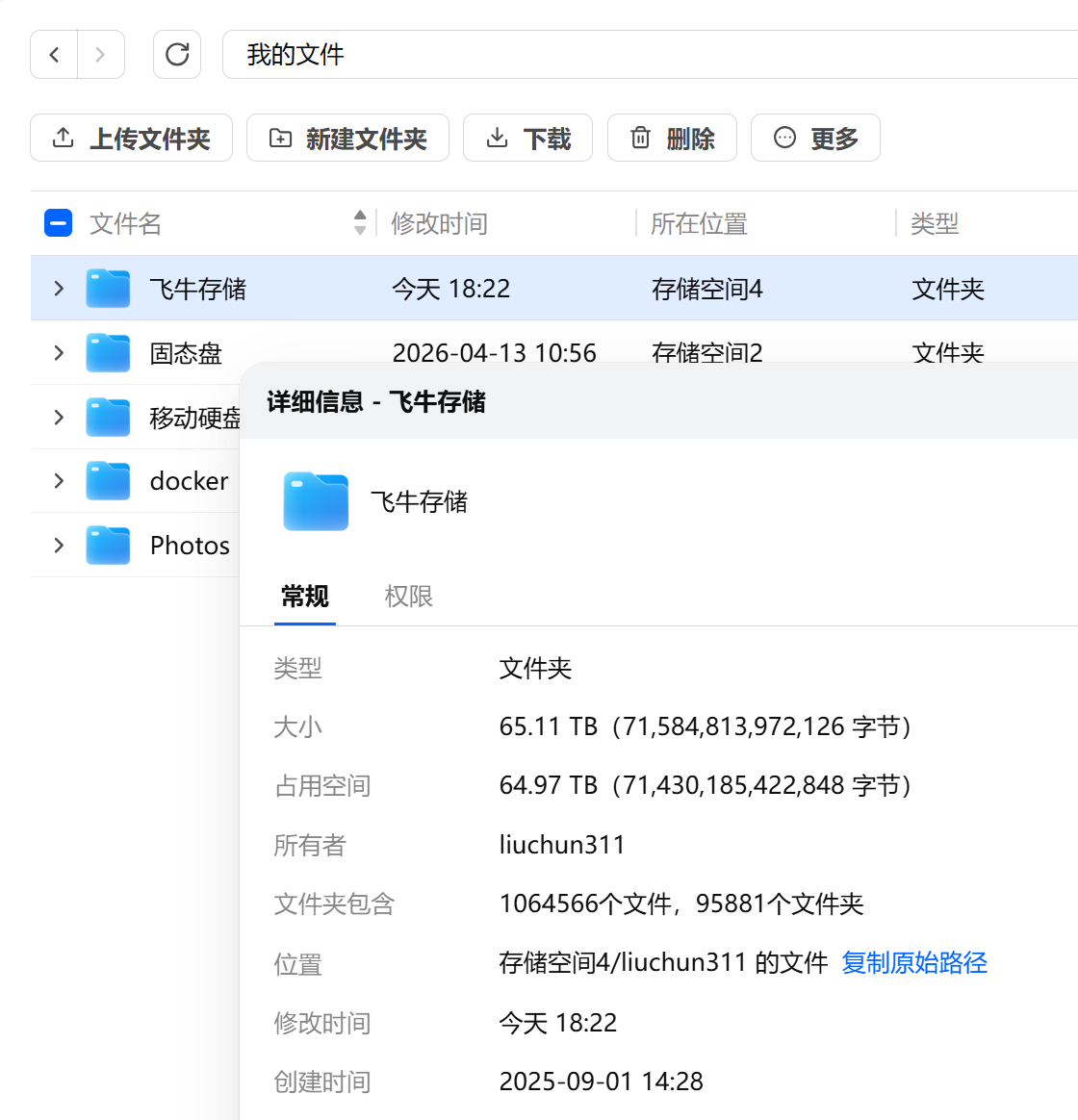Switch to the 常规 tab
Screen dimensions: 1078x1120
(x=304, y=597)
